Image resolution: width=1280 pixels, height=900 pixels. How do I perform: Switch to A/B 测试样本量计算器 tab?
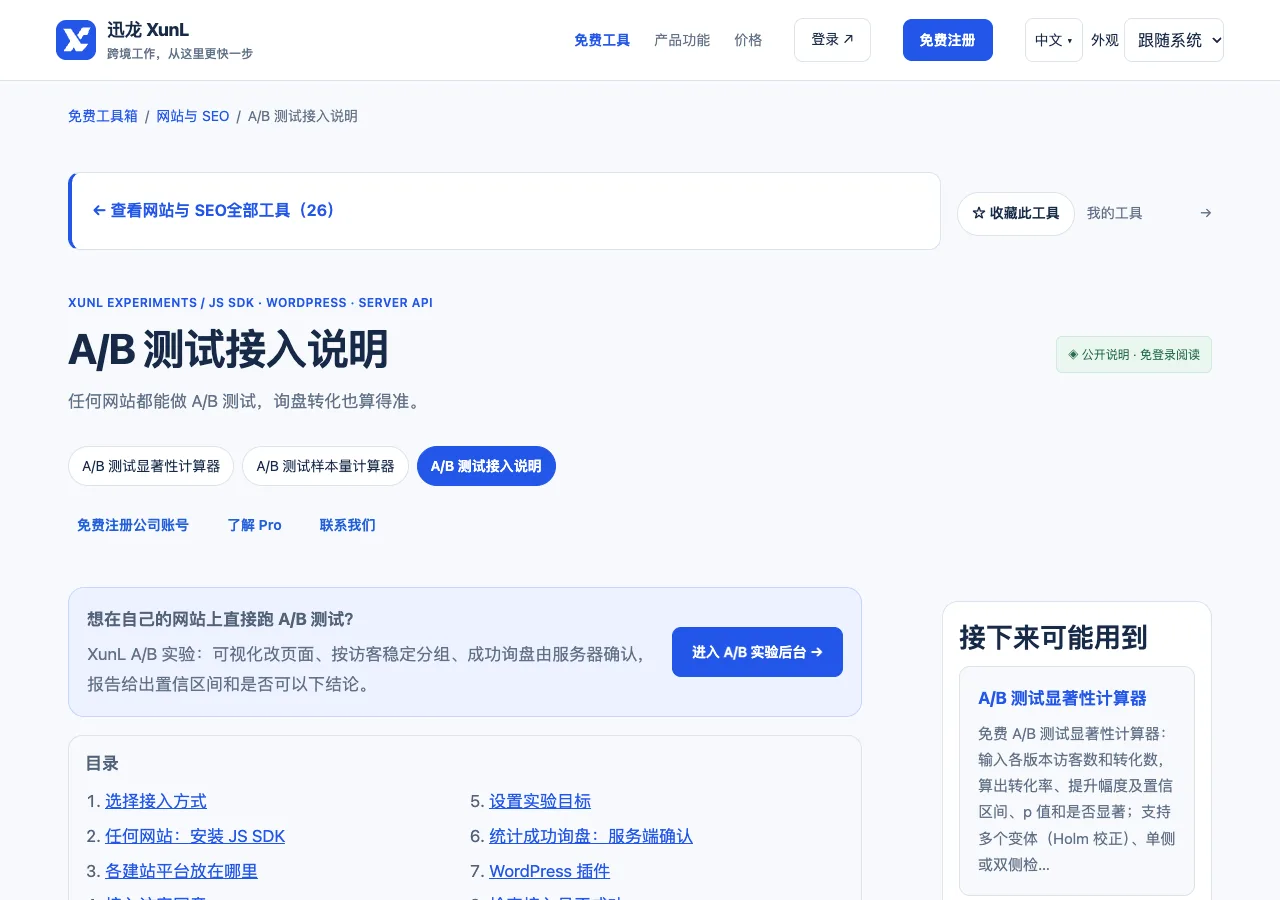[x=325, y=466]
